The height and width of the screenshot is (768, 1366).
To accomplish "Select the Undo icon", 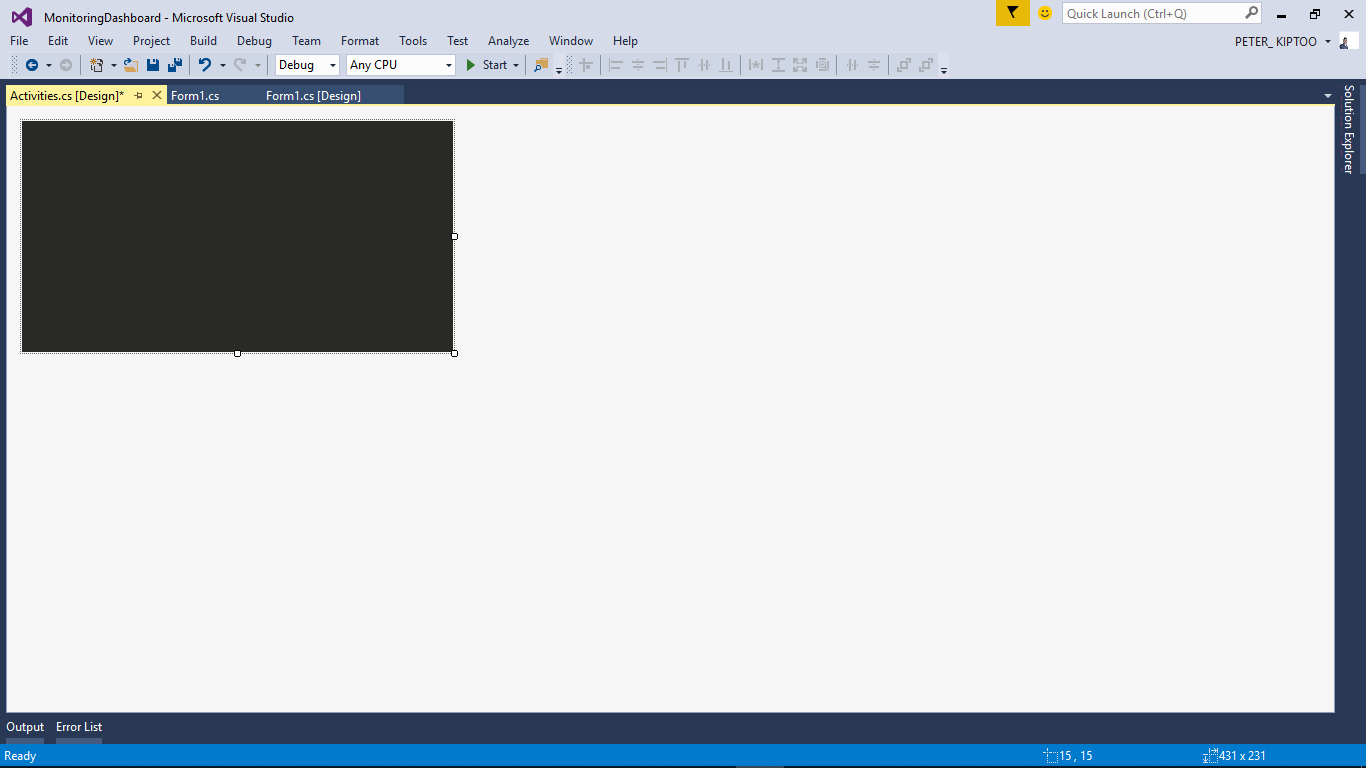I will click(206, 64).
